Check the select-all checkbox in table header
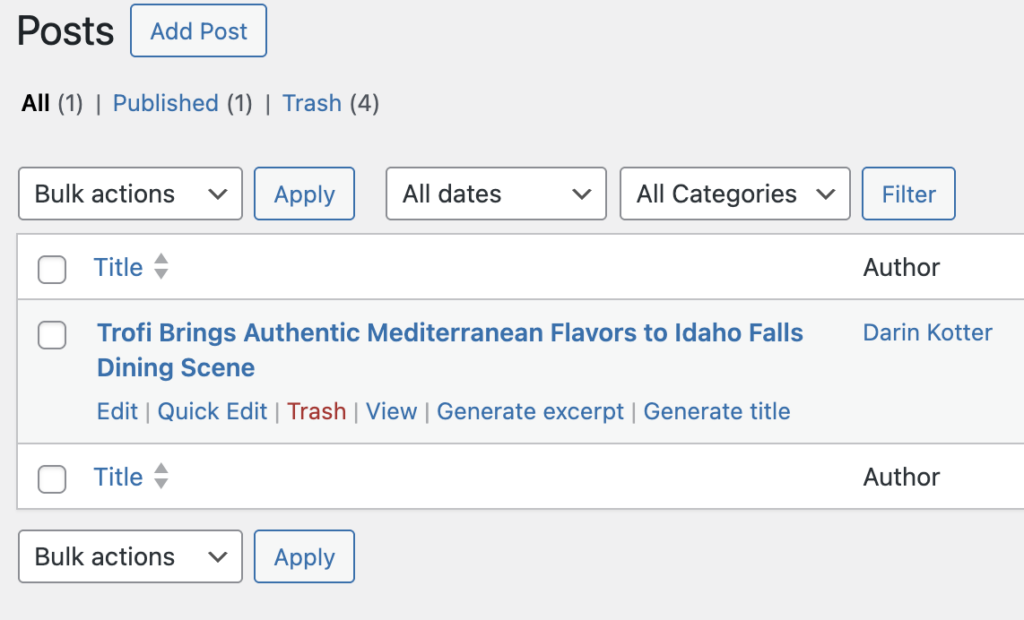 point(51,267)
